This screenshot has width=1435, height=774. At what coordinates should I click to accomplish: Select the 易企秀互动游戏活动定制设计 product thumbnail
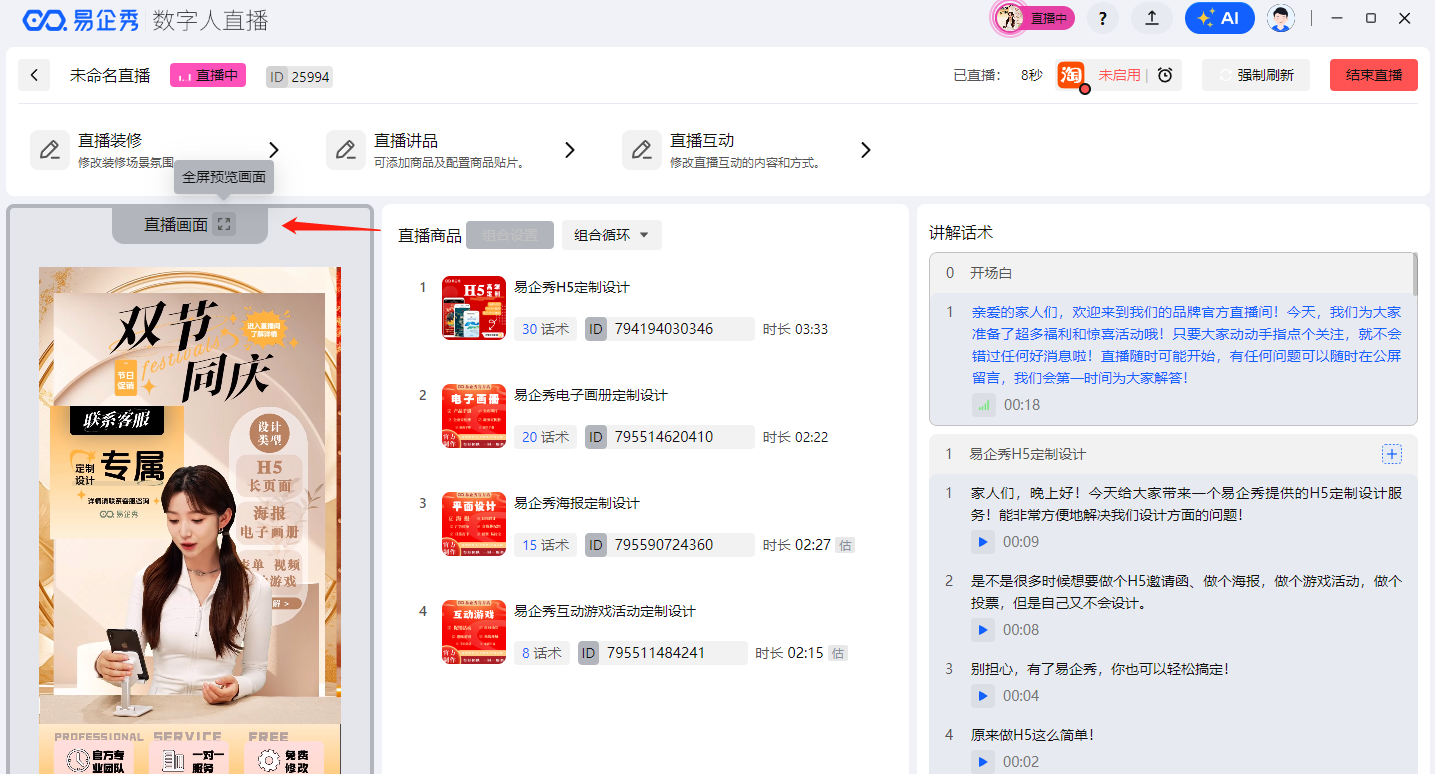pyautogui.click(x=474, y=632)
